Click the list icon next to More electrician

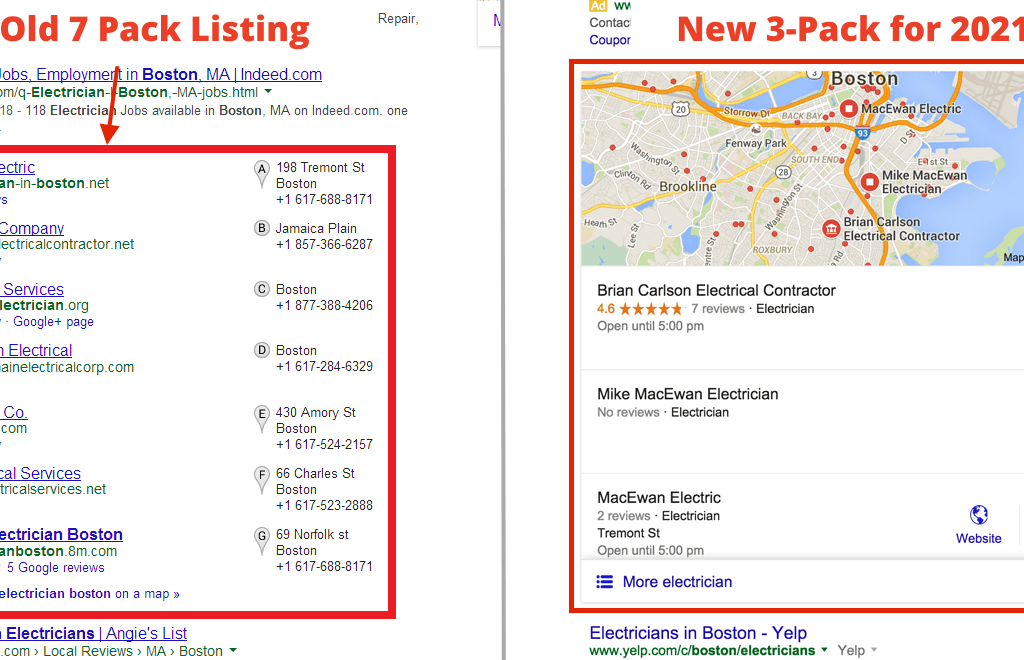pos(604,582)
